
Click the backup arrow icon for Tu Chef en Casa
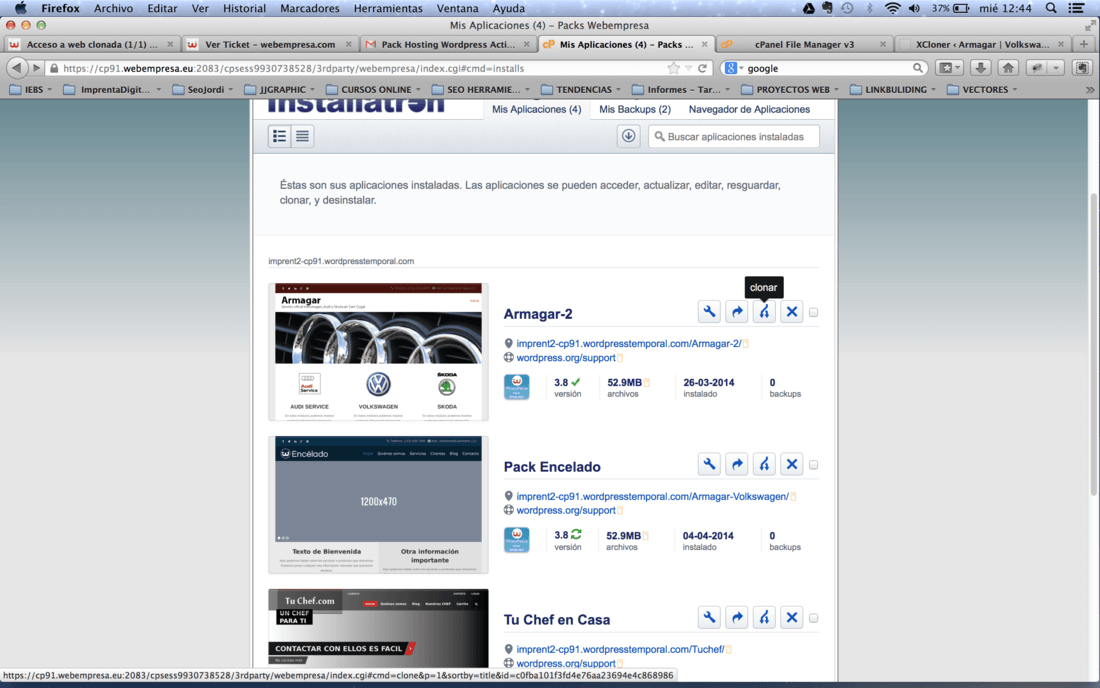pos(737,618)
